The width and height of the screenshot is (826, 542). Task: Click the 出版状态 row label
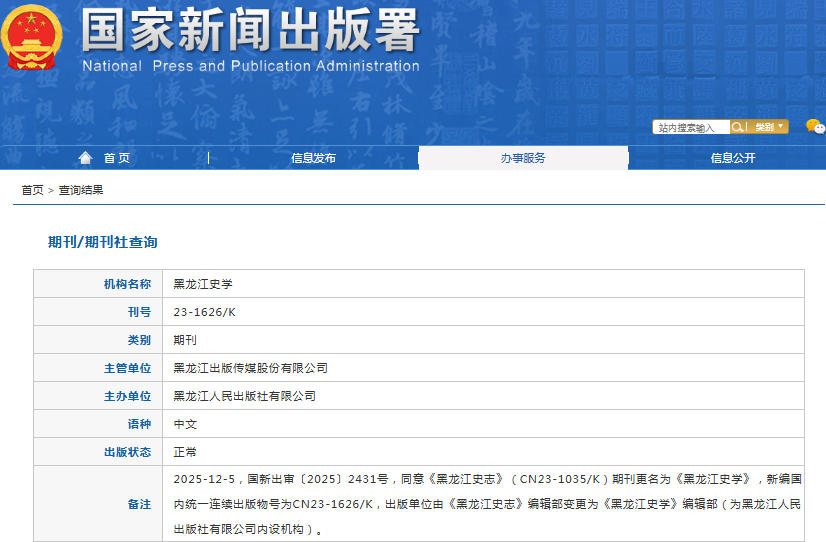(127, 452)
